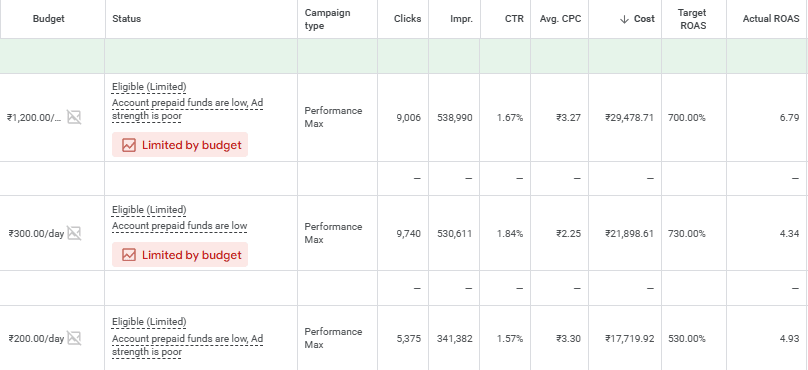808x370 pixels.
Task: Sort by the CTR column header
Action: click(514, 19)
